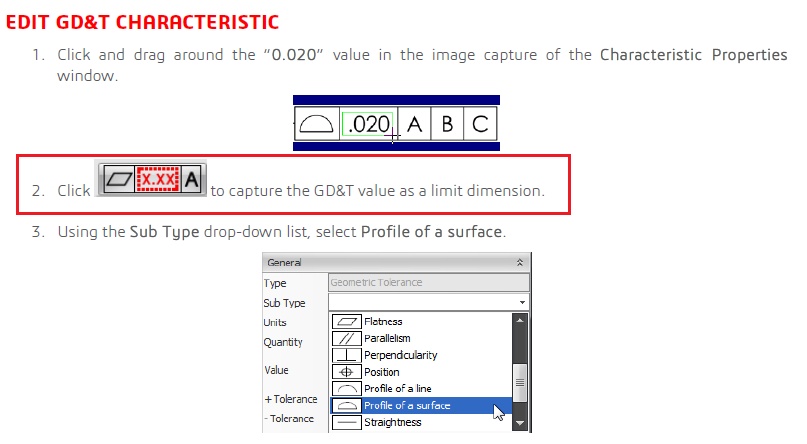Viewport: 807px width, 444px height.
Task: Click the scrollbar thumb of the list
Action: pyautogui.click(x=520, y=383)
